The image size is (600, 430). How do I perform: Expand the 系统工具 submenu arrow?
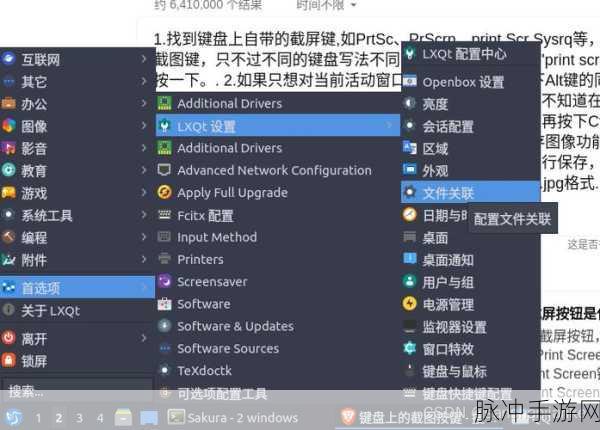(x=144, y=214)
